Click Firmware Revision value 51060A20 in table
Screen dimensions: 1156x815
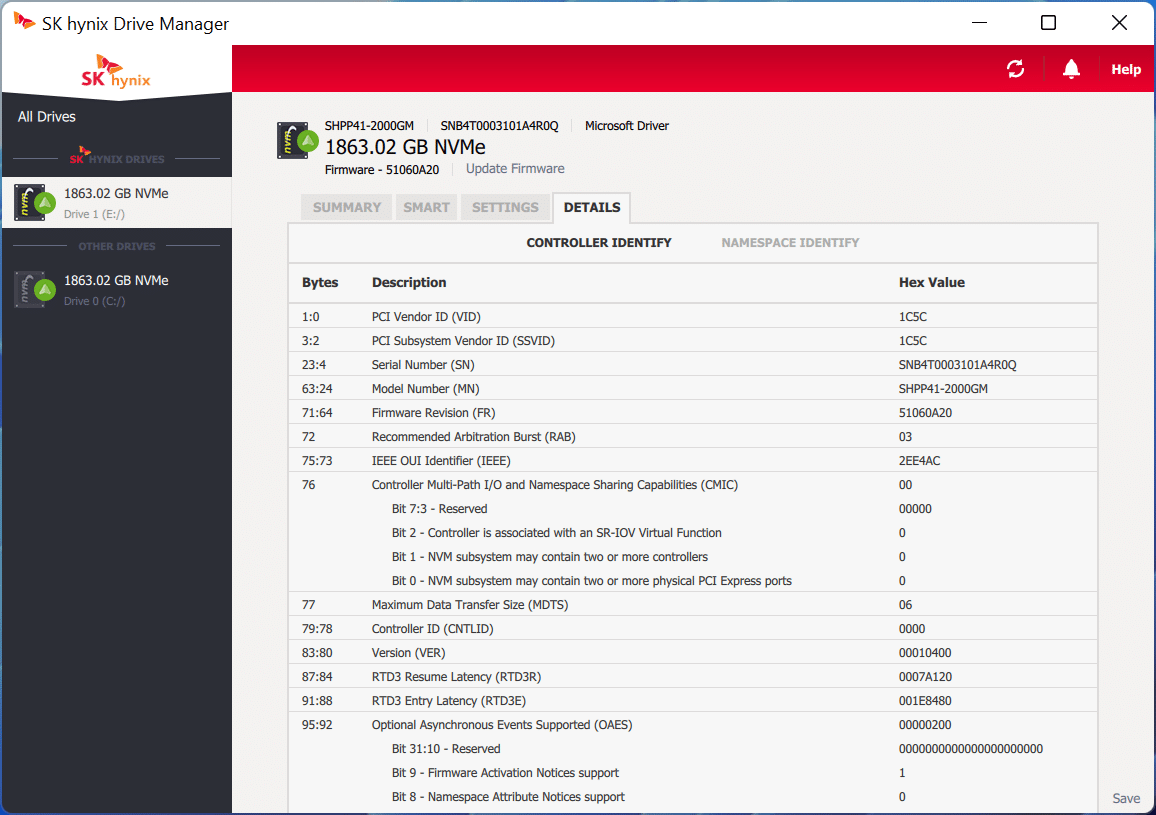point(925,413)
